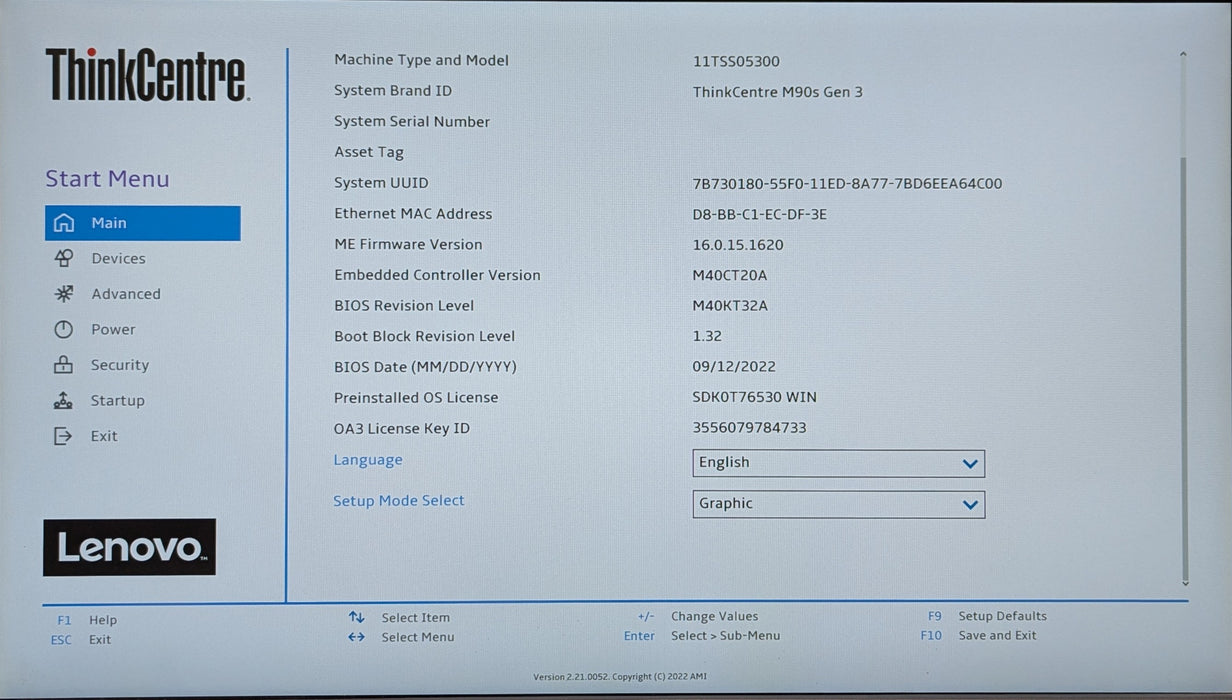Select the ME Firmware Version label
1232x700 pixels.
tap(408, 244)
